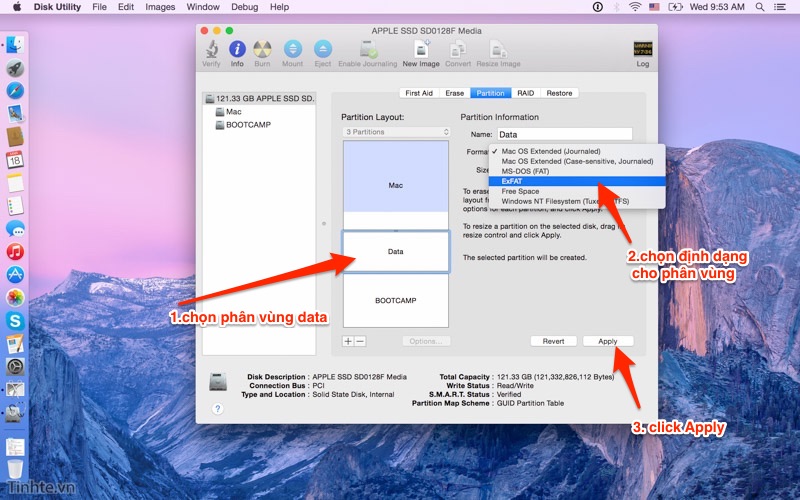800x500 pixels.
Task: Open Reminders from the Dock
Action: pyautogui.click(x=15, y=206)
